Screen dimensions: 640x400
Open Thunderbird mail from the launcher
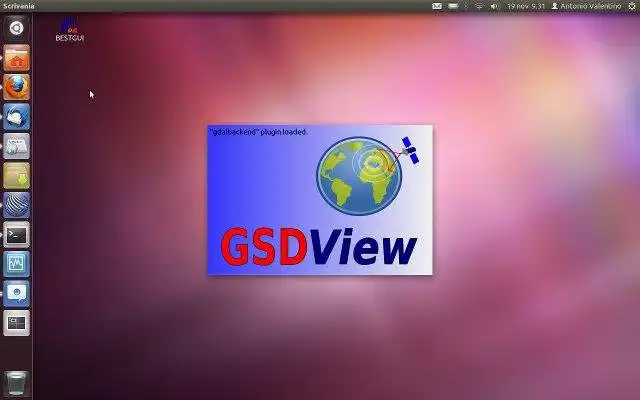click(x=17, y=117)
